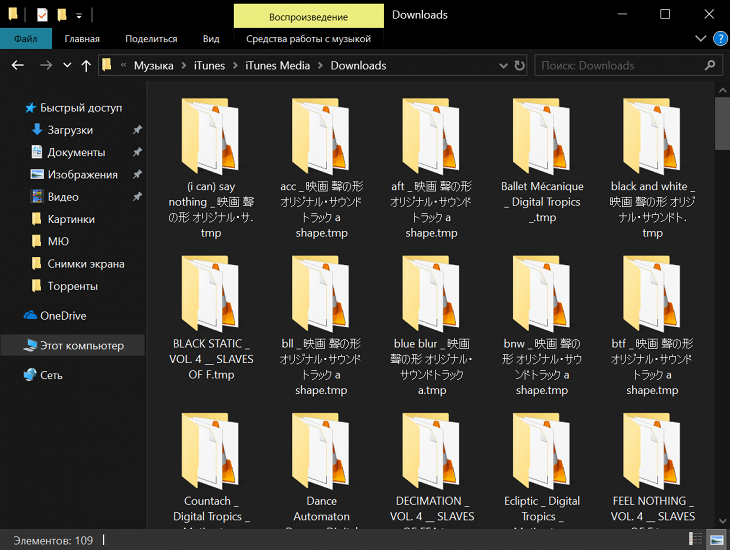730x550 pixels.
Task: Click the scrollbar down arrow
Action: click(722, 521)
